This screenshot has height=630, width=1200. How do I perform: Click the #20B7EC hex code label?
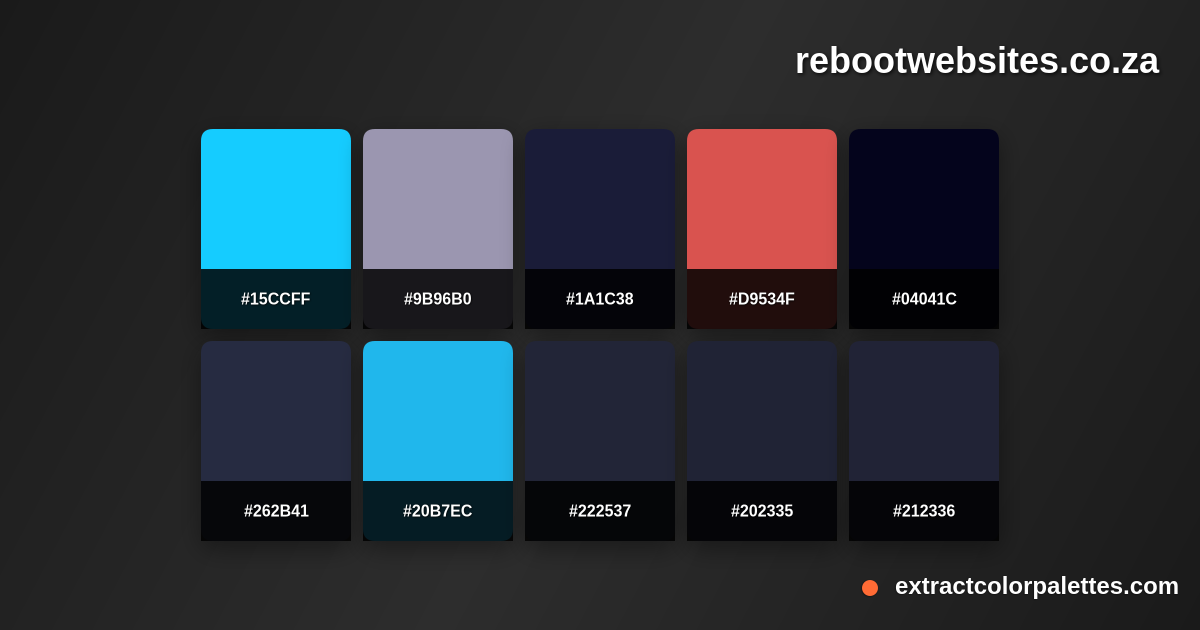[438, 511]
